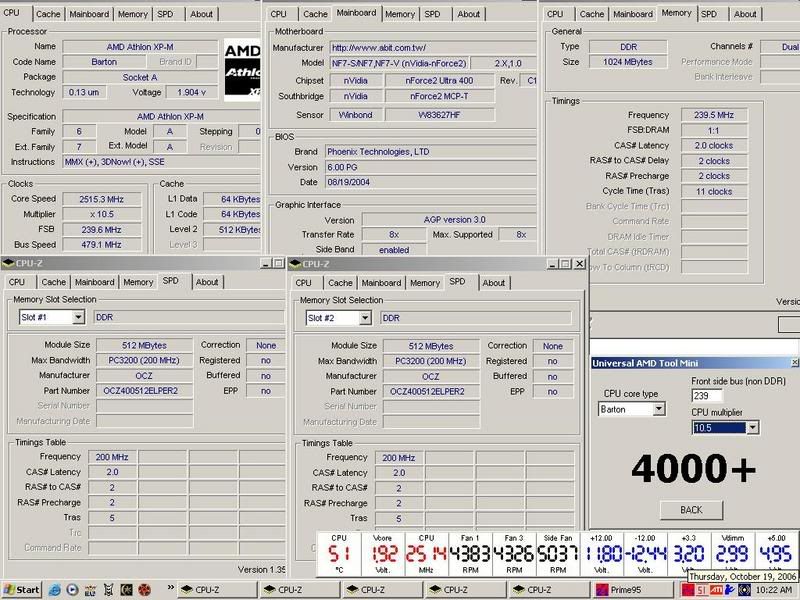Screen dimensions: 800x600
Task: Click the Front side bus input field
Action: tap(708, 396)
